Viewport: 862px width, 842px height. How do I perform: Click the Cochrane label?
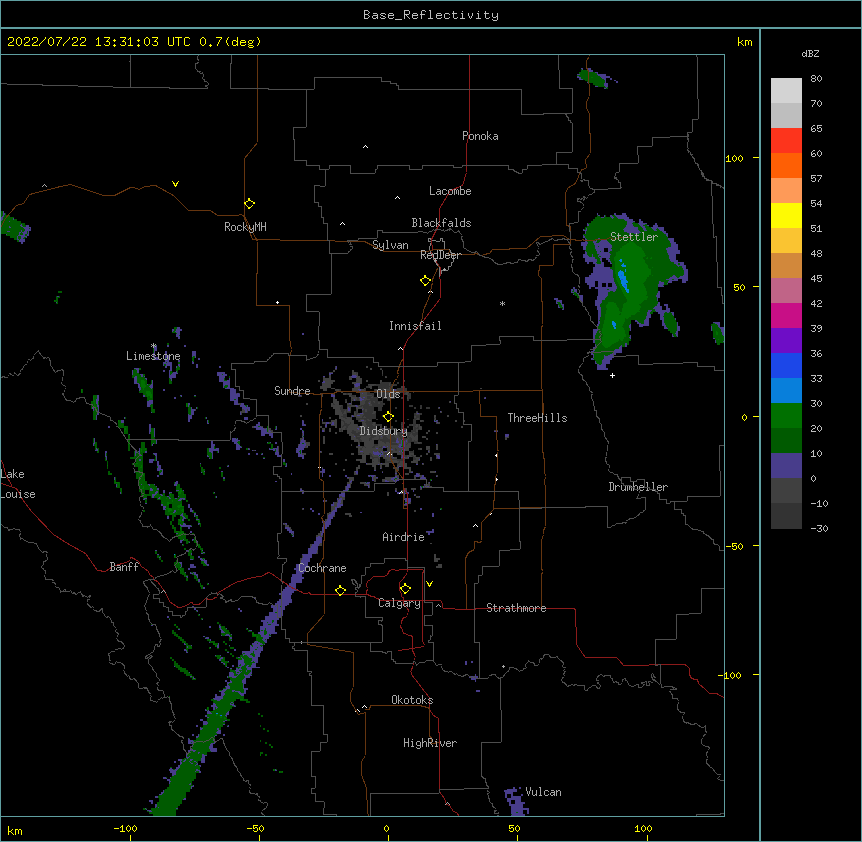322,568
